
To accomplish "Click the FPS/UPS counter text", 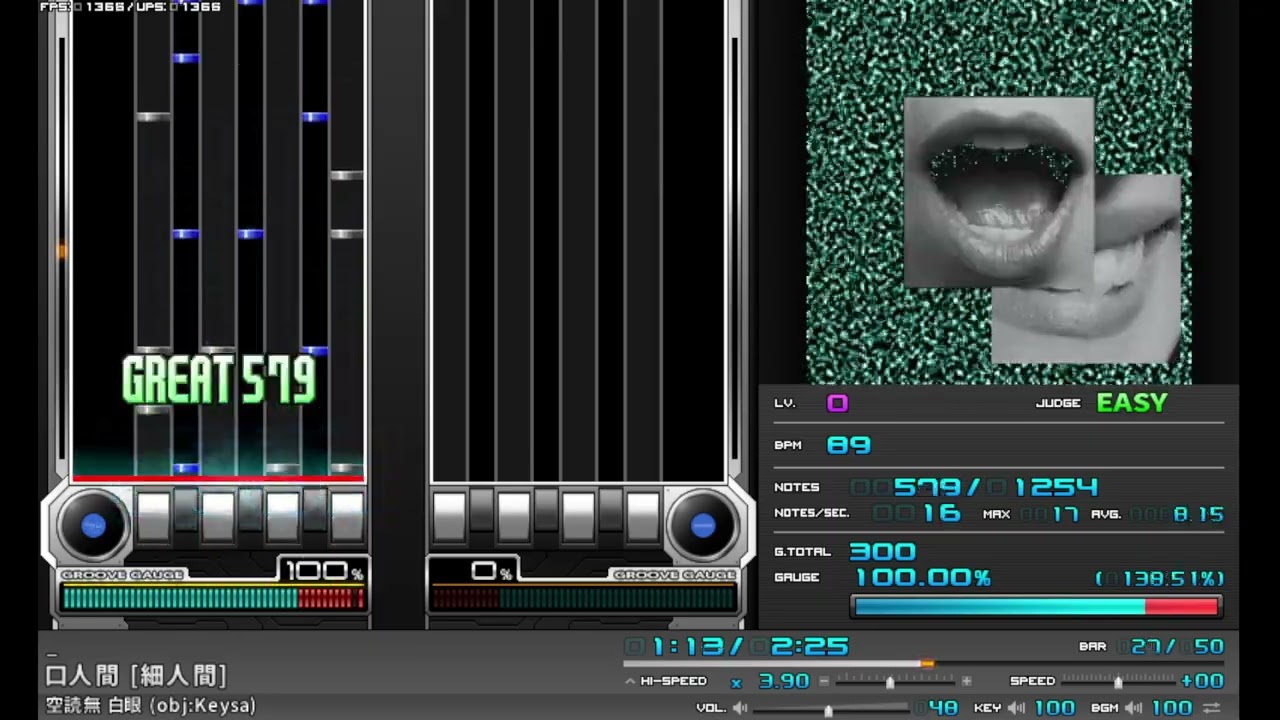I will click(130, 7).
